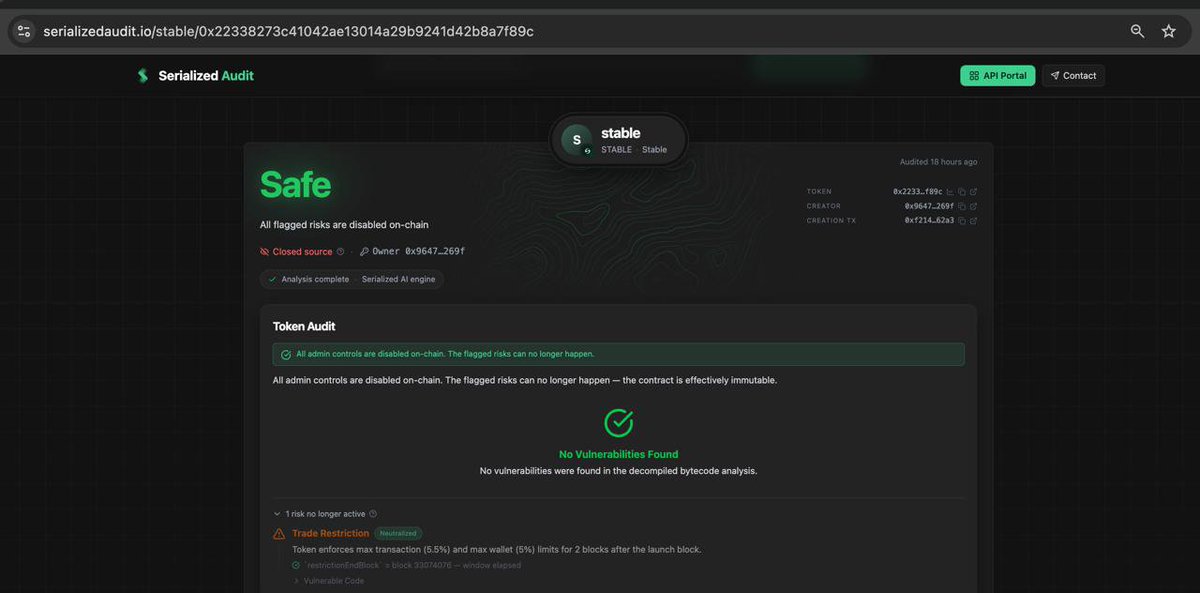Image resolution: width=1200 pixels, height=593 pixels.
Task: Click Owner 0x9647…269f address
Action: coord(418,252)
